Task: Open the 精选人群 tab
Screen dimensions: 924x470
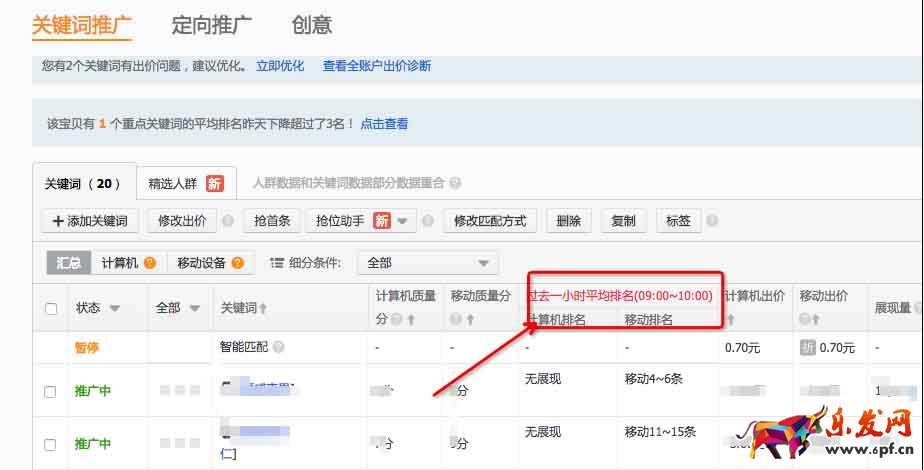Action: (x=185, y=184)
